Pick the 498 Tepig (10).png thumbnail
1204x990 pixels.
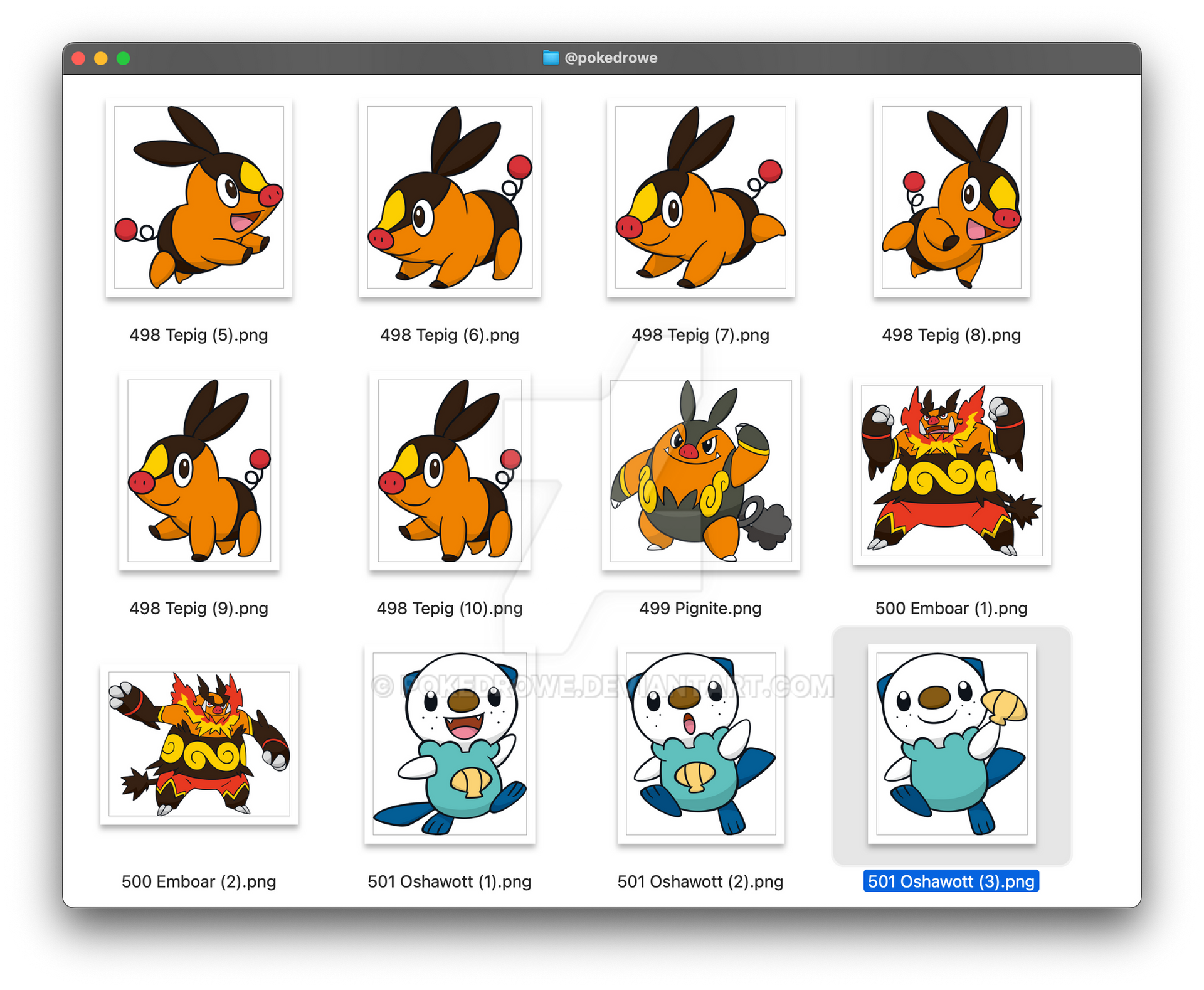(450, 471)
